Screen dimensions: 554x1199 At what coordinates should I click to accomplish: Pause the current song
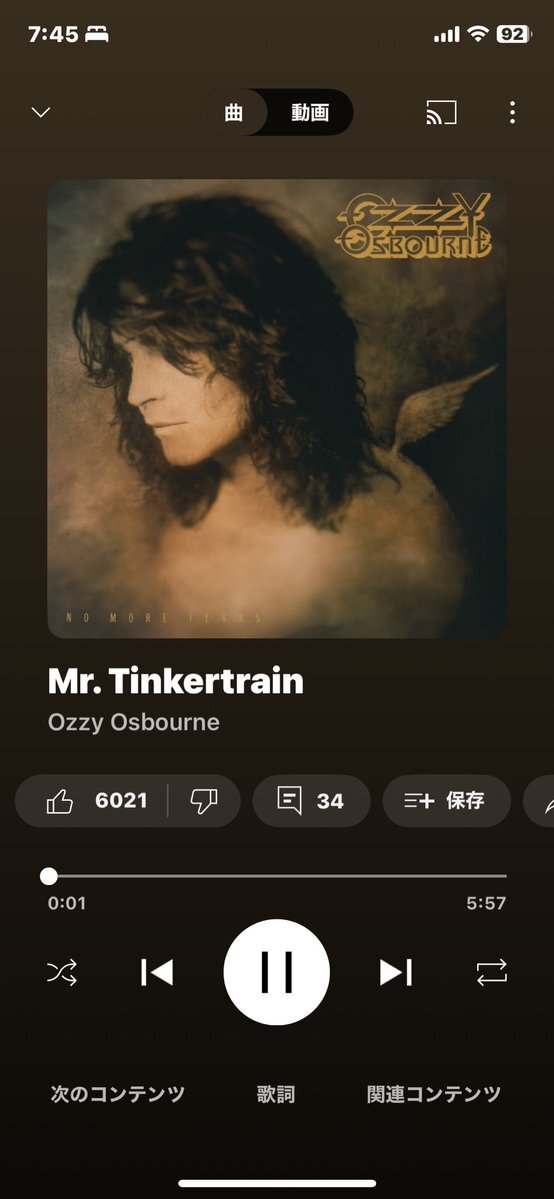[x=277, y=973]
